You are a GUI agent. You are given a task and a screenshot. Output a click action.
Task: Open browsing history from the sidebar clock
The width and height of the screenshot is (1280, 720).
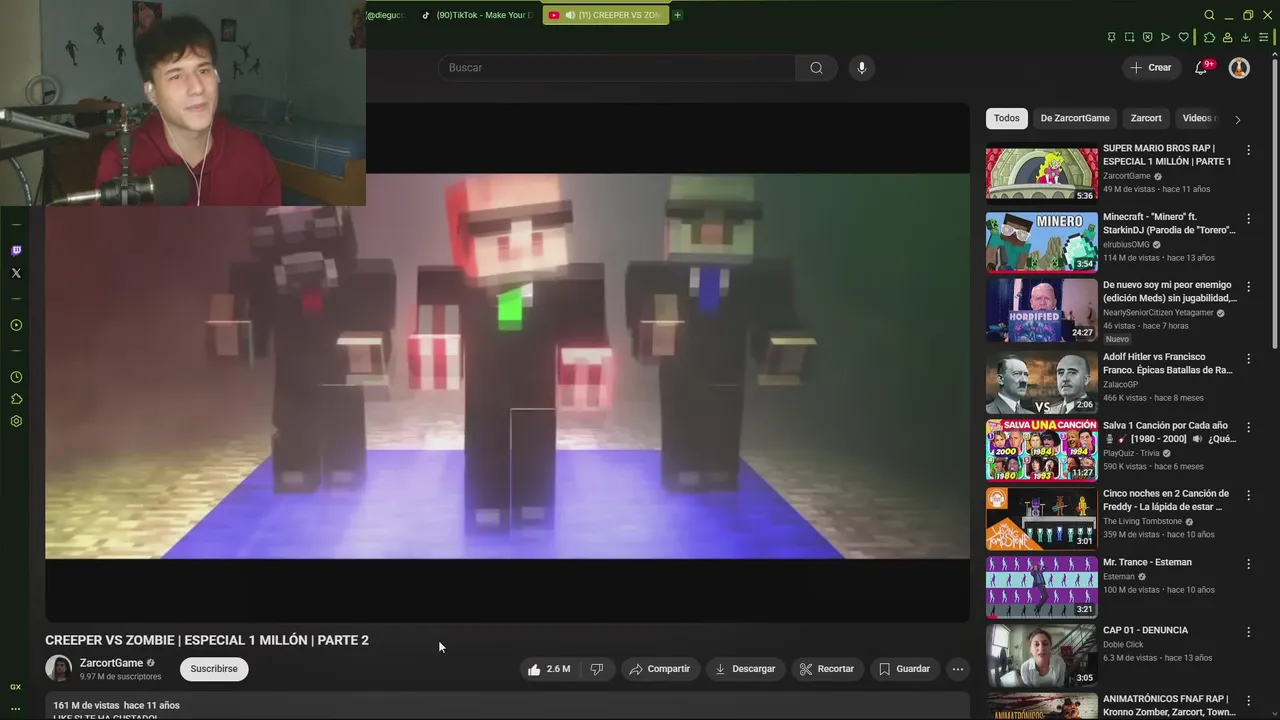pos(16,377)
